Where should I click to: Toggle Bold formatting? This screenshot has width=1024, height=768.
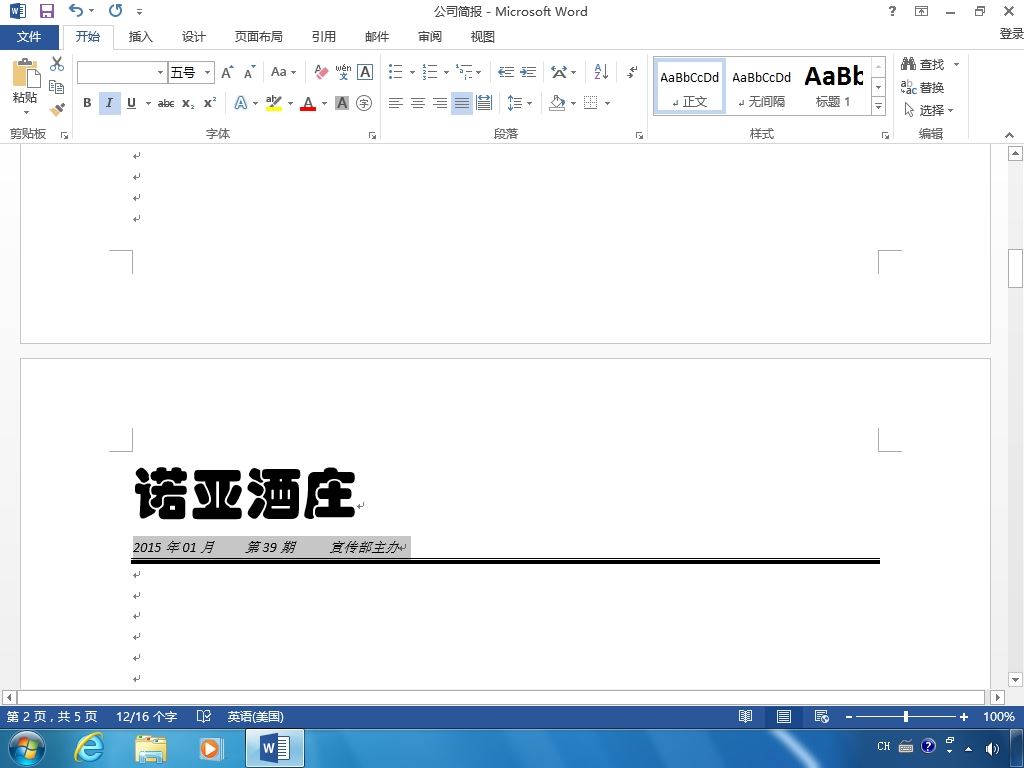(x=88, y=103)
